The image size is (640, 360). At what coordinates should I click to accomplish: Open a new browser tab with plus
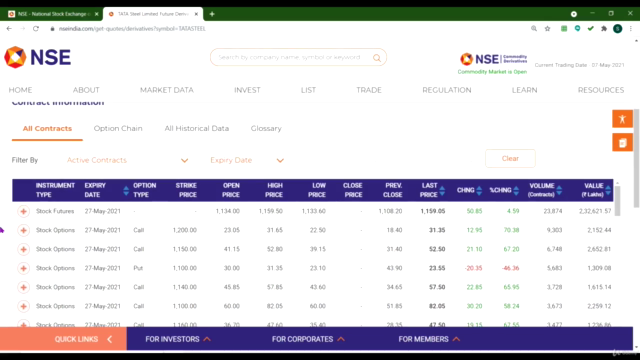click(x=212, y=14)
